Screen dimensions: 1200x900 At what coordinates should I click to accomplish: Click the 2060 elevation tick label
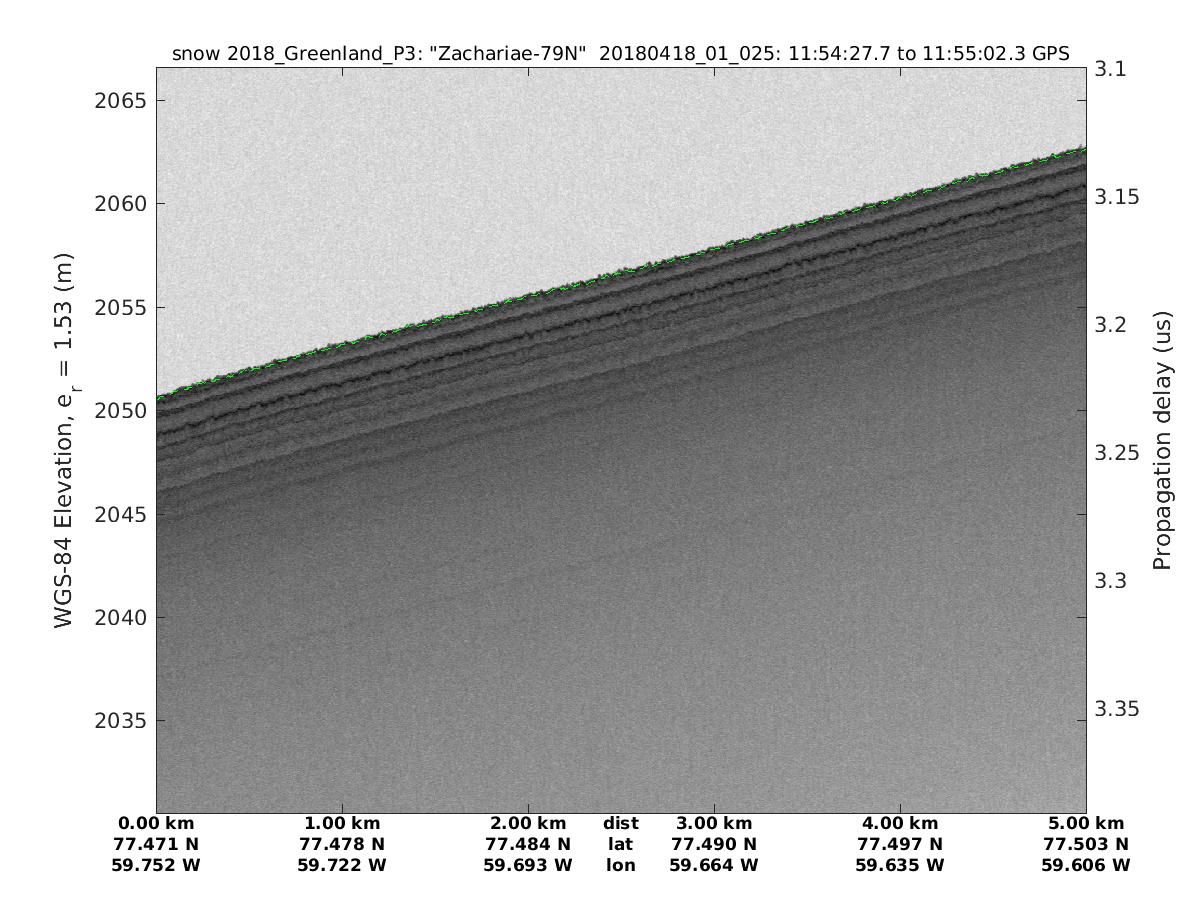pos(119,204)
